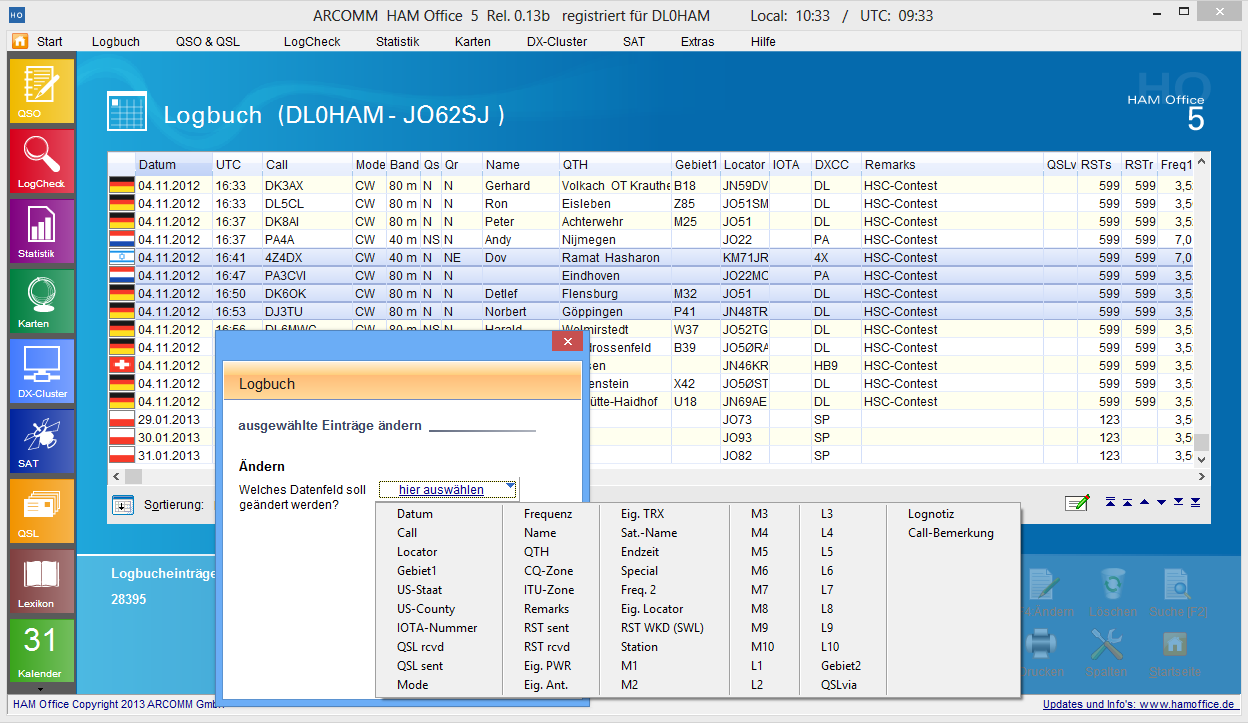
Task: Open the Statistik menu
Action: pyautogui.click(x=397, y=42)
